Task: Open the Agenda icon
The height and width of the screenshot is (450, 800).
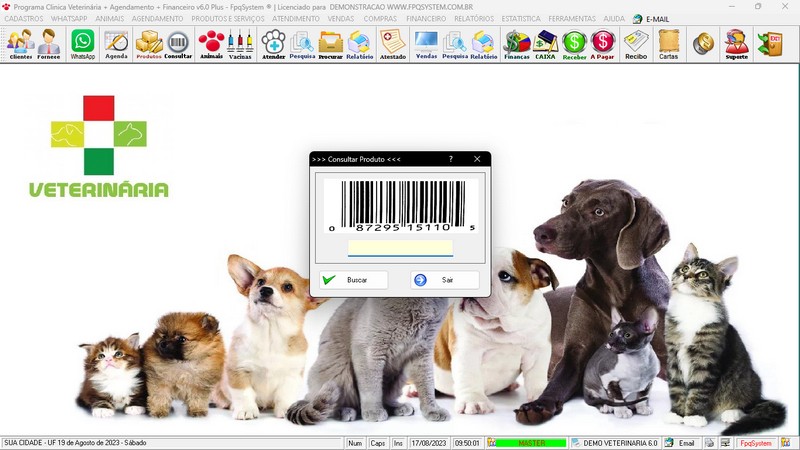Action: pos(116,43)
